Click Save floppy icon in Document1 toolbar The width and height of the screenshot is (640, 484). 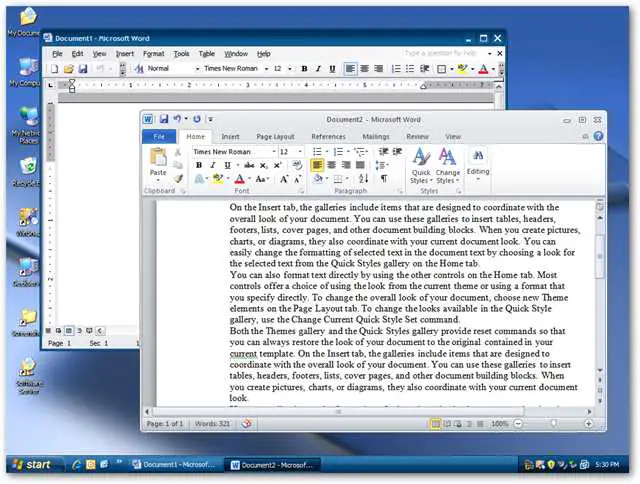(83, 69)
